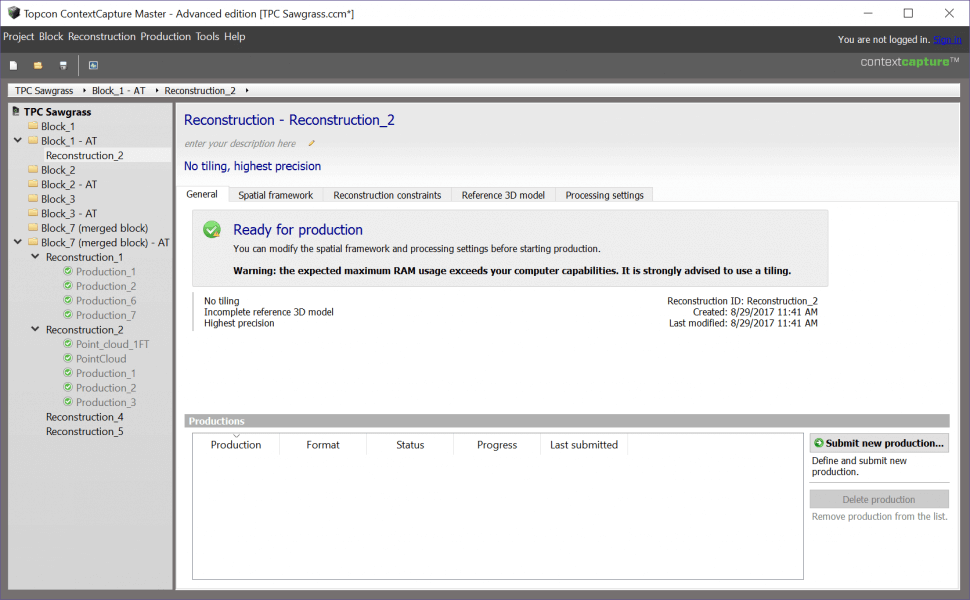Click the Last submitted column header
The width and height of the screenshot is (970, 600).
[584, 445]
